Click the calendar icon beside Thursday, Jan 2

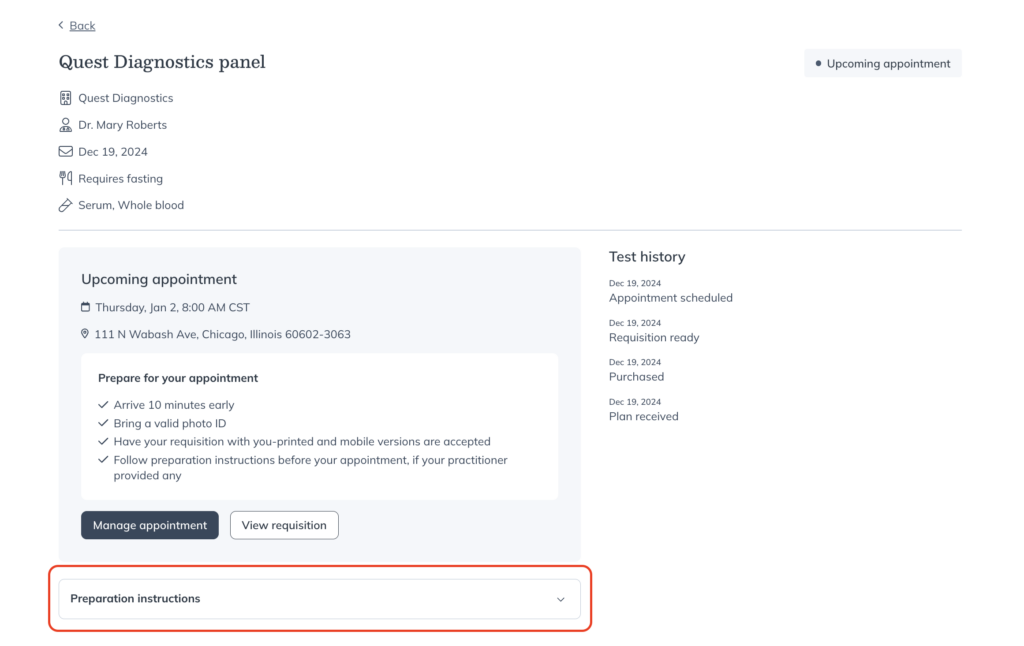pyautogui.click(x=86, y=307)
